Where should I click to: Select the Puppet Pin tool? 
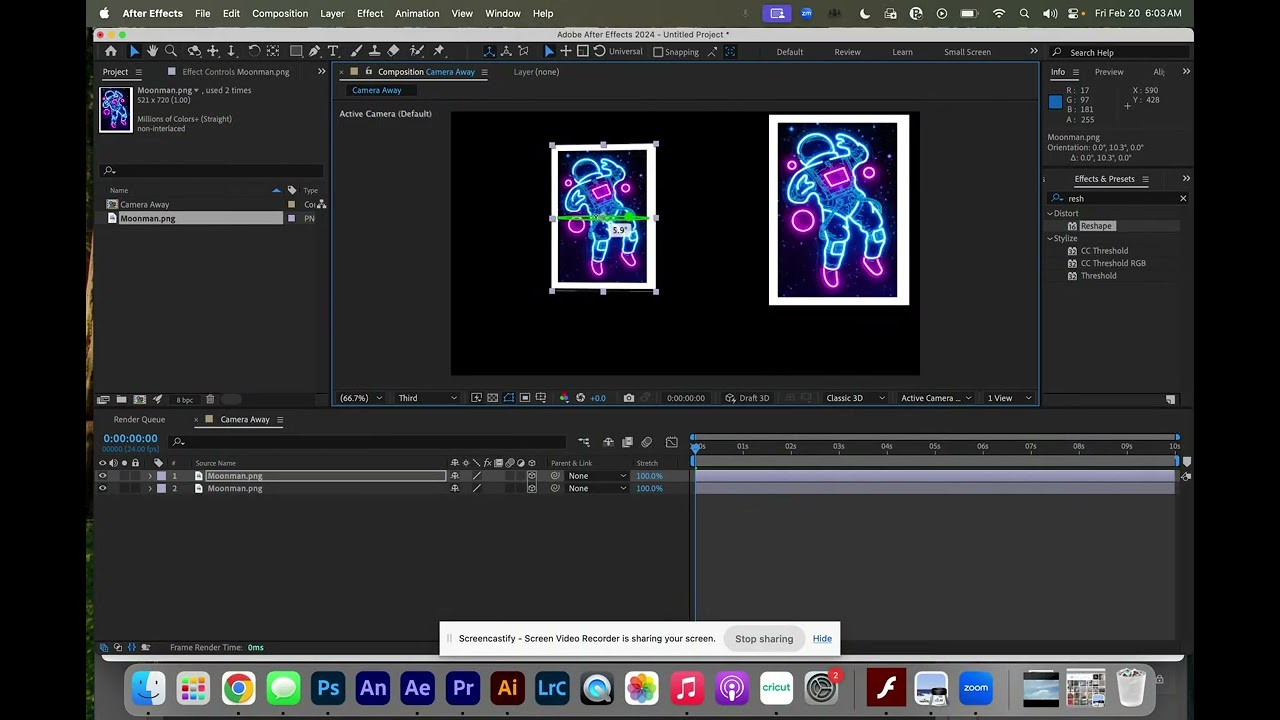coord(438,51)
